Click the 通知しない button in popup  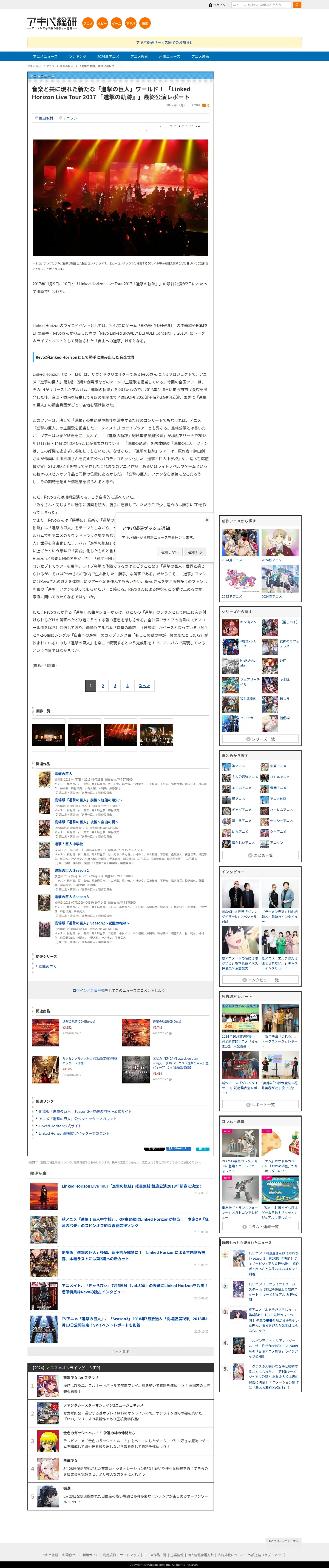tap(169, 552)
